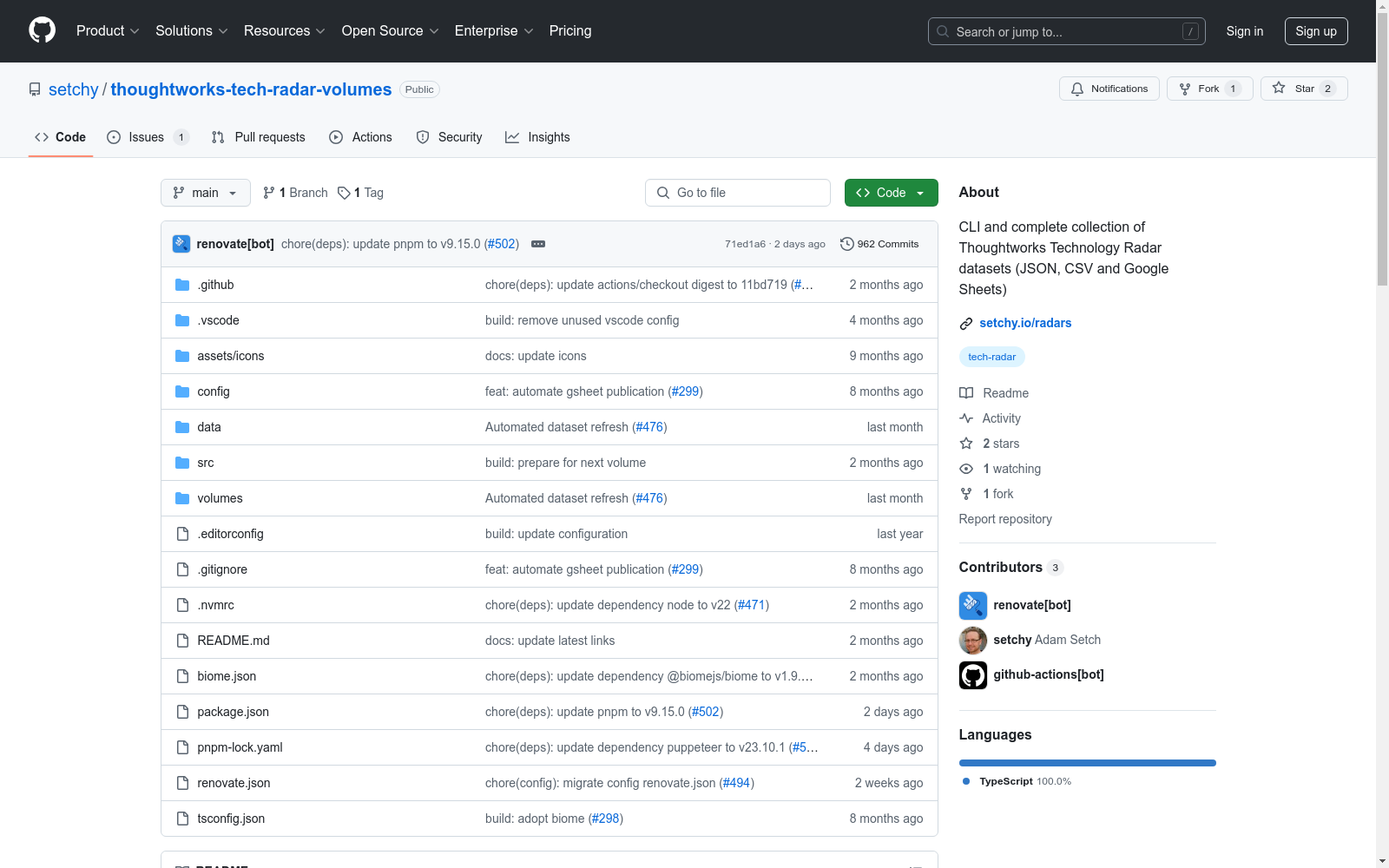The height and width of the screenshot is (868, 1389).
Task: Open github-actions[bot] contributor avatar
Action: (973, 675)
